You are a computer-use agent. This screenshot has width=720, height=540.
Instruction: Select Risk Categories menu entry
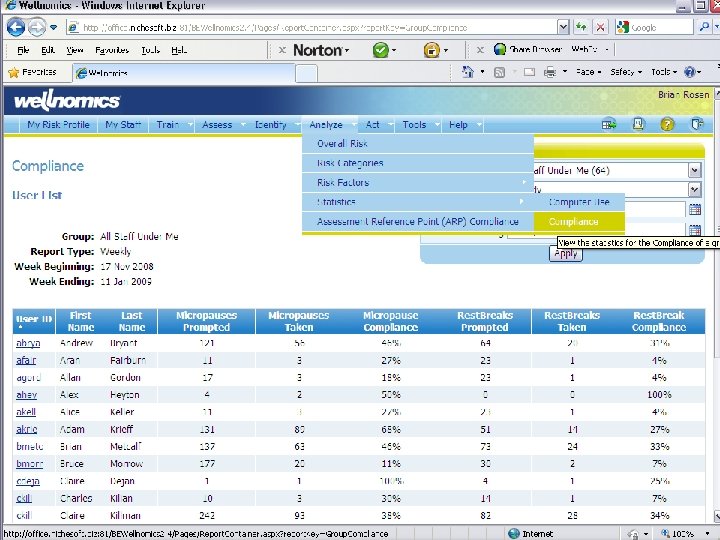point(418,163)
